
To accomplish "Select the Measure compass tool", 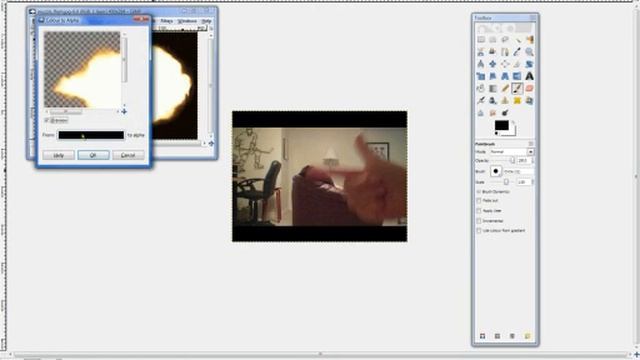I will [x=481, y=64].
